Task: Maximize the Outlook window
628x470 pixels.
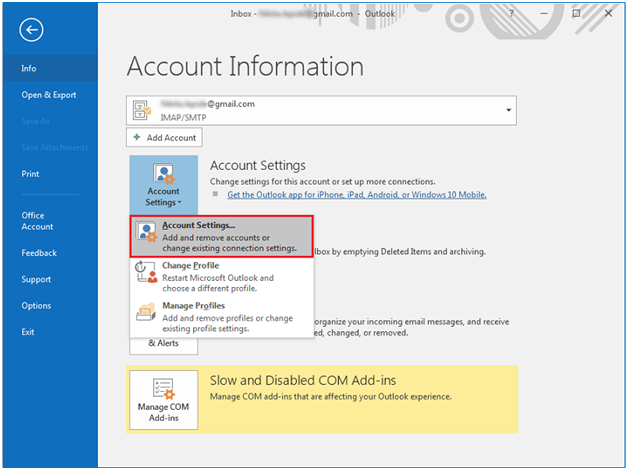Action: click(576, 14)
